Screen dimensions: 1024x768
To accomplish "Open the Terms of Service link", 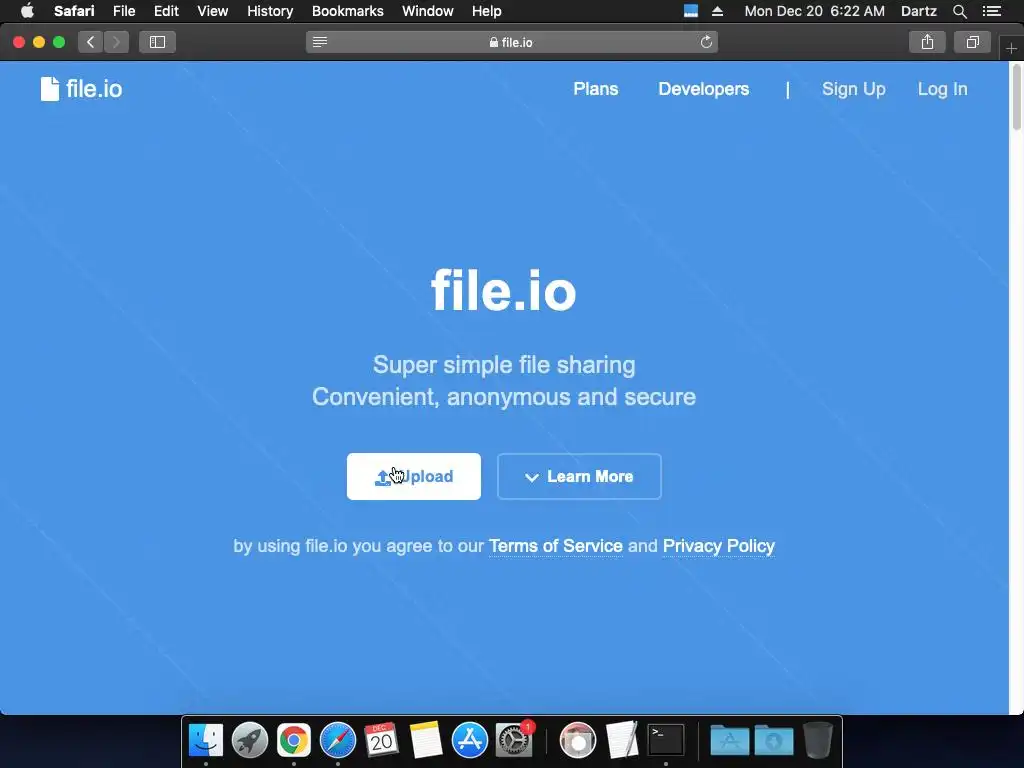I will coord(556,546).
